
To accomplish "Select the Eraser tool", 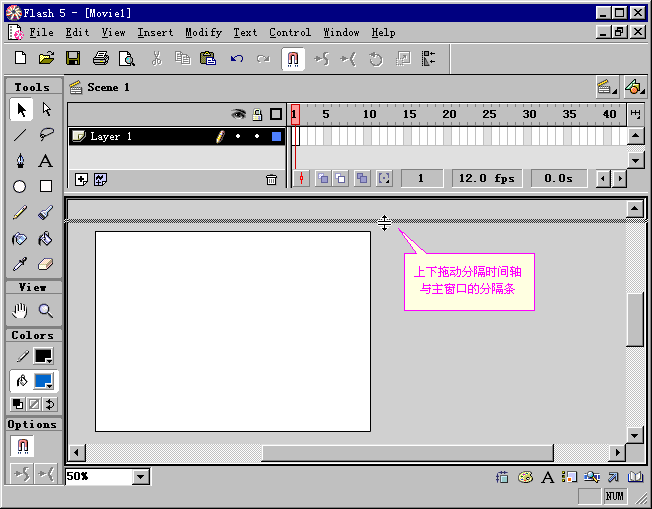I will point(46,264).
